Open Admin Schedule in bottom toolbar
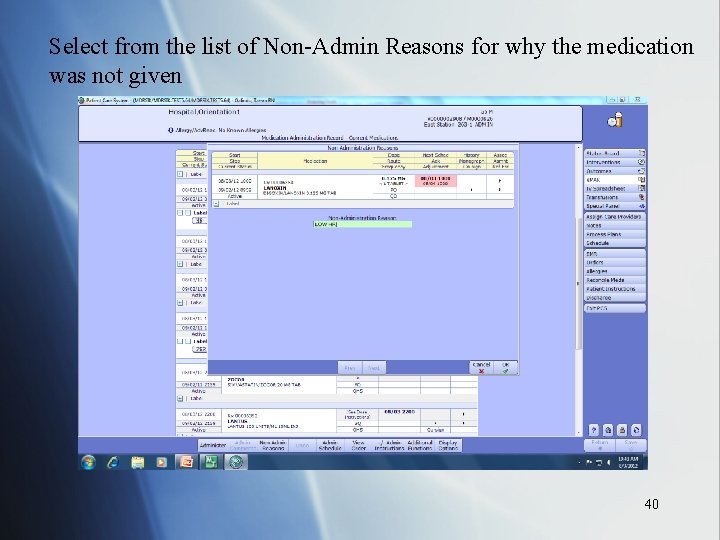Image resolution: width=720 pixels, height=540 pixels. pyautogui.click(x=330, y=445)
